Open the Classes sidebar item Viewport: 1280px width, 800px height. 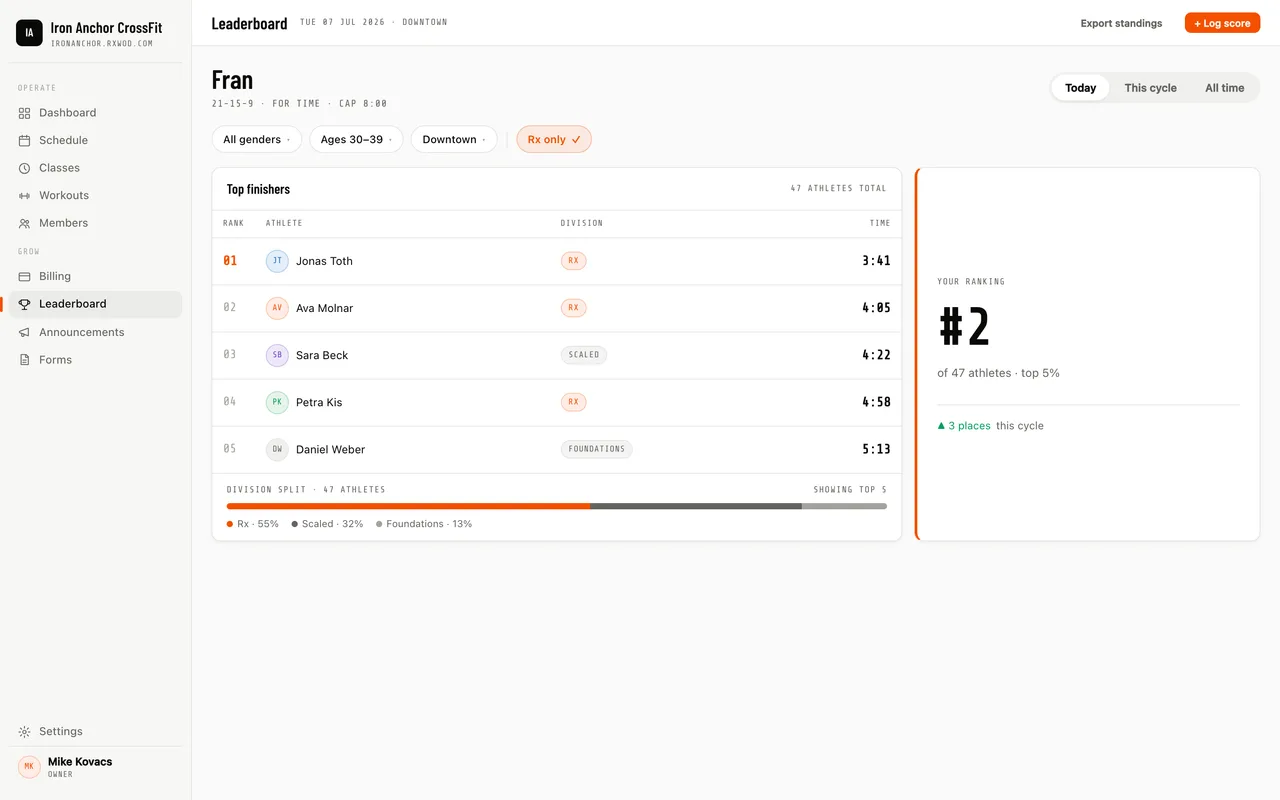click(96, 168)
